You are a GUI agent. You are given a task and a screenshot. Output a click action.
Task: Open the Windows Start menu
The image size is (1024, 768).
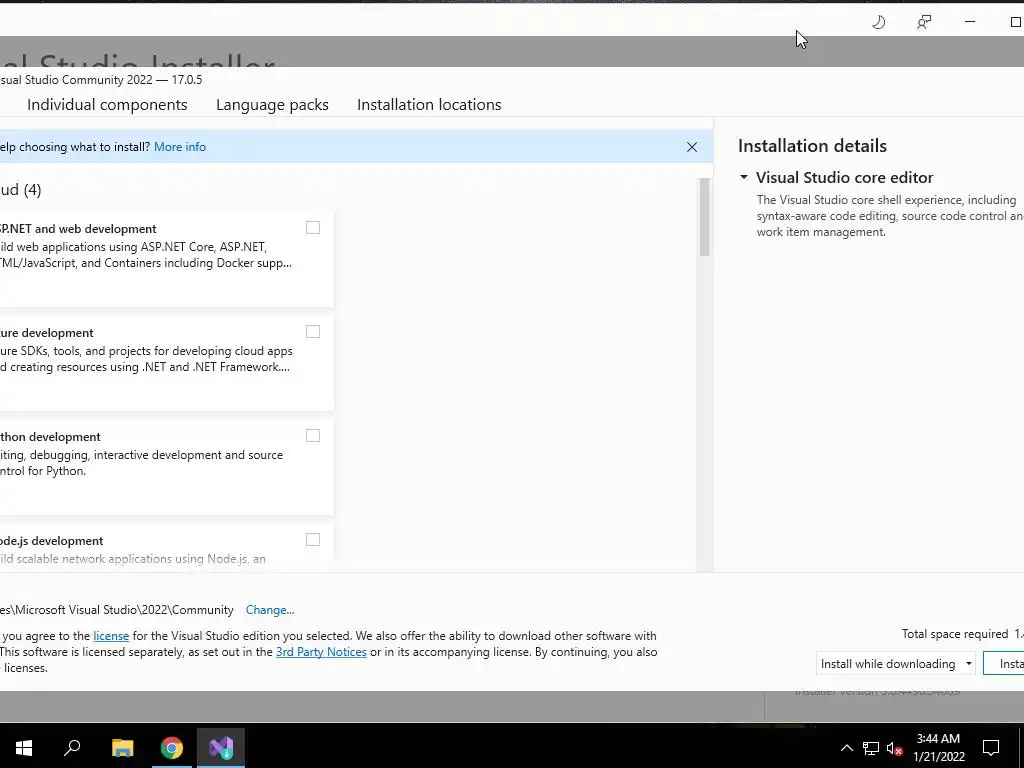[x=24, y=748]
